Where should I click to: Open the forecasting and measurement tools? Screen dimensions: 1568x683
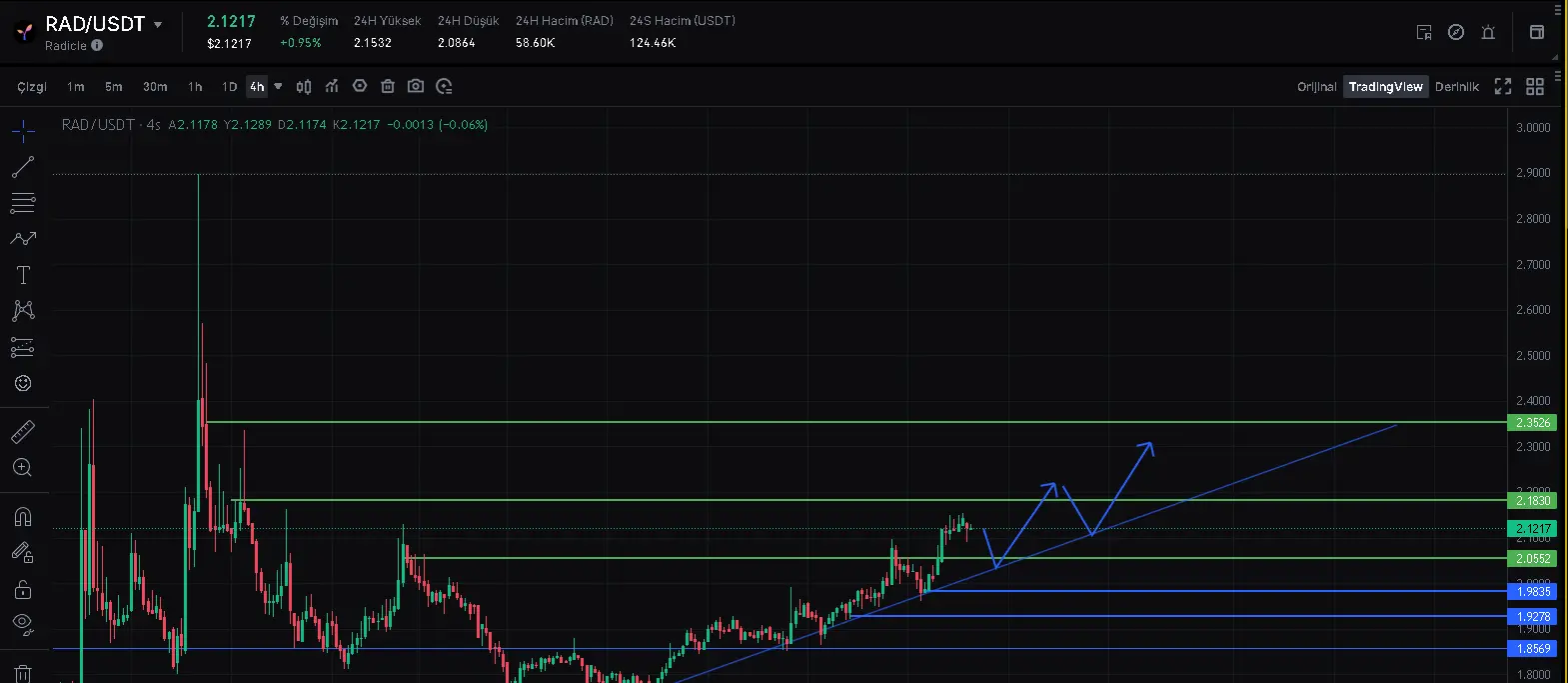23,347
